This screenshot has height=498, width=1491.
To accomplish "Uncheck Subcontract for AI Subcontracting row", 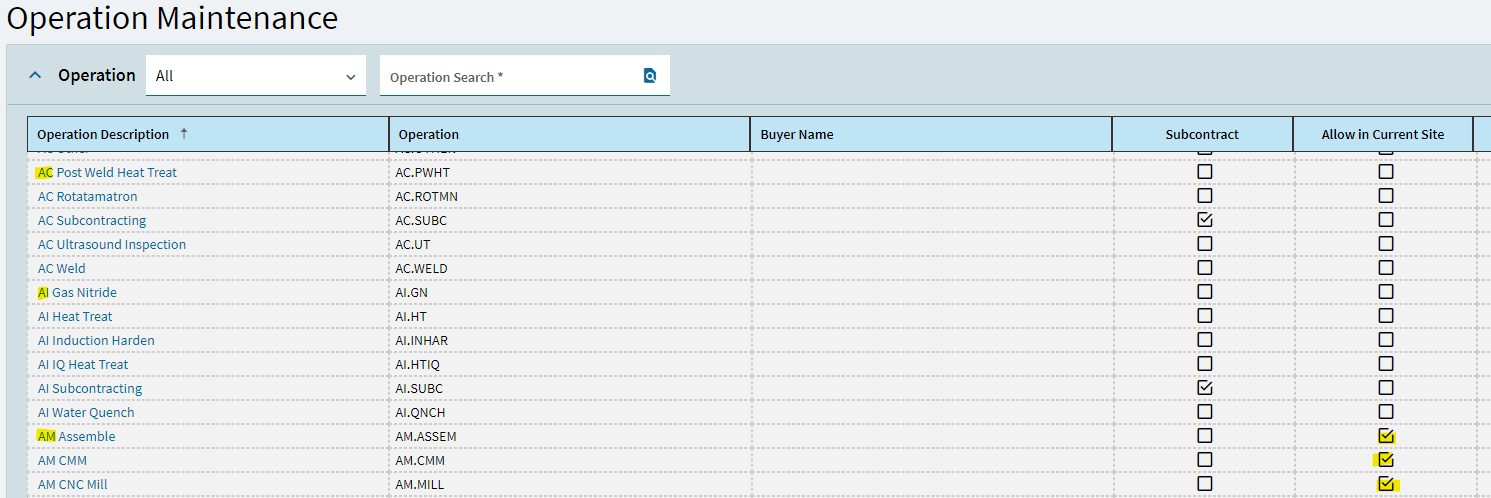I will click(1205, 387).
